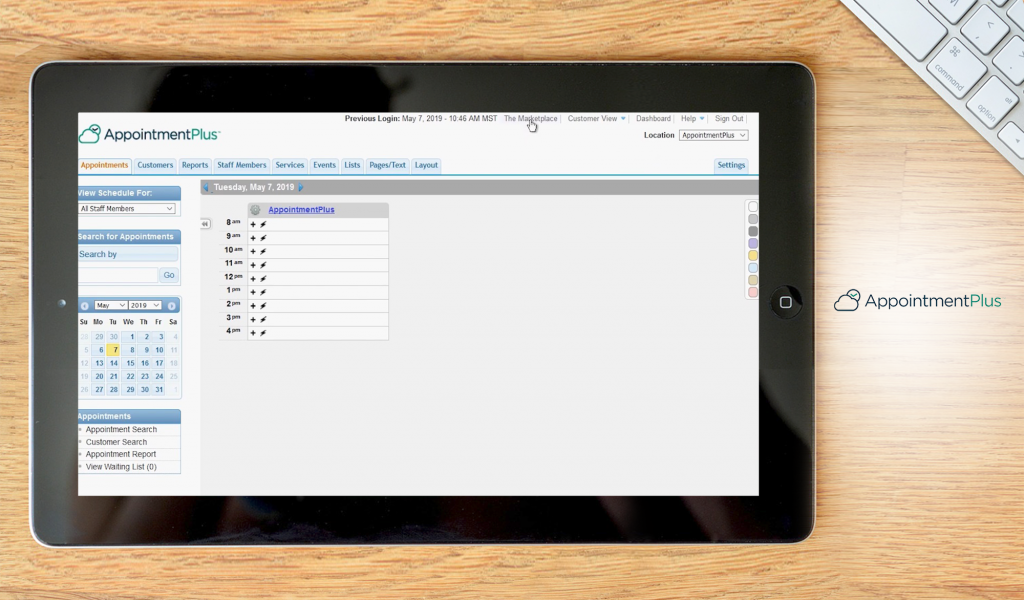Collapse the sidebar with the double-arrow icon
The image size is (1024, 600).
pos(205,223)
